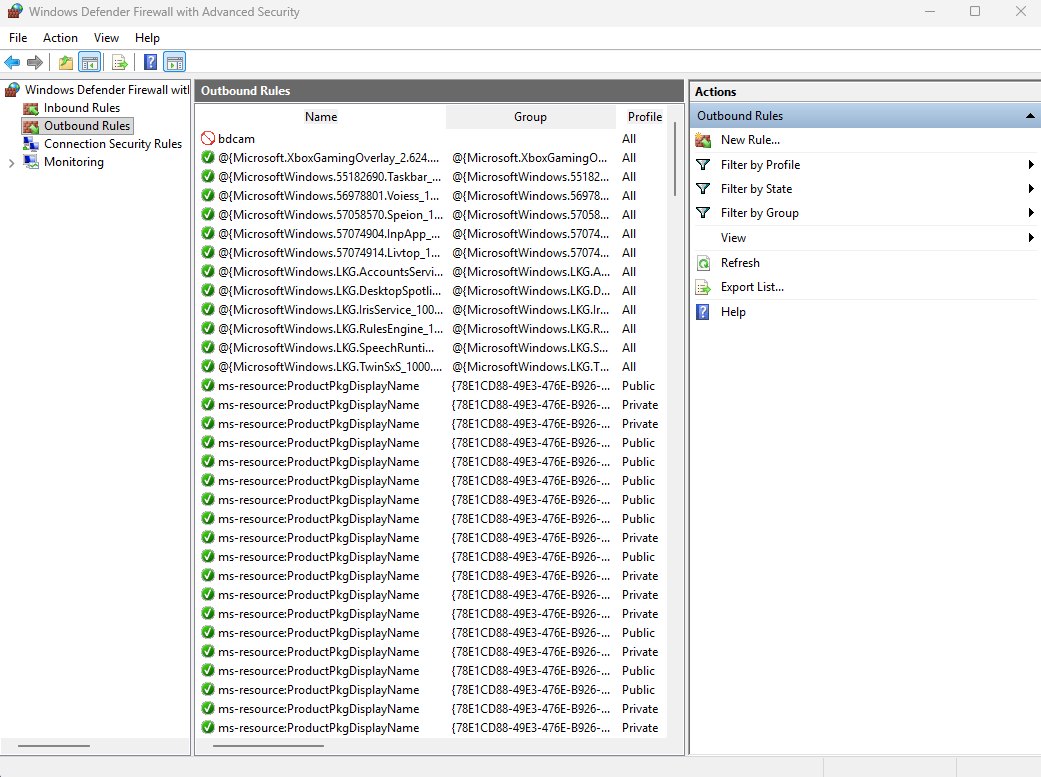Select the bdcam outbound rule
Image resolution: width=1041 pixels, height=777 pixels.
[432, 139]
